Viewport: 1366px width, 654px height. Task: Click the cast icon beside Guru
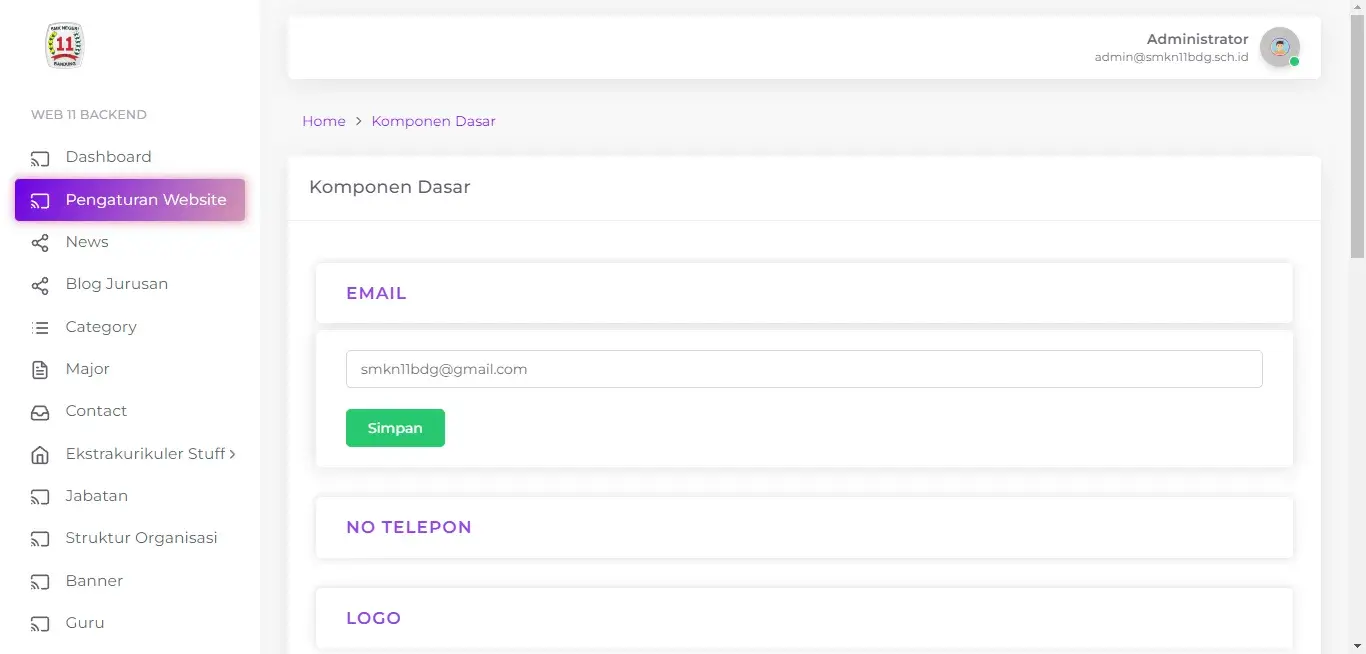[40, 624]
